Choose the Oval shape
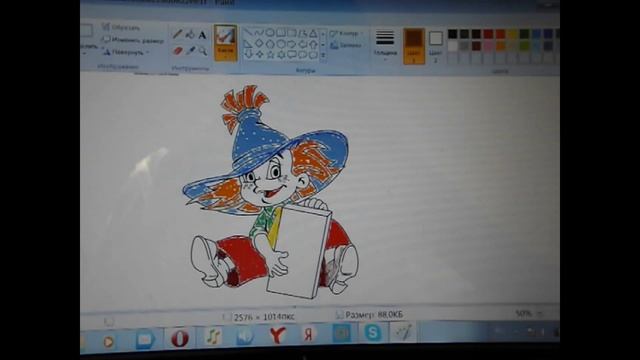The width and height of the screenshot is (640, 360). (x=270, y=32)
